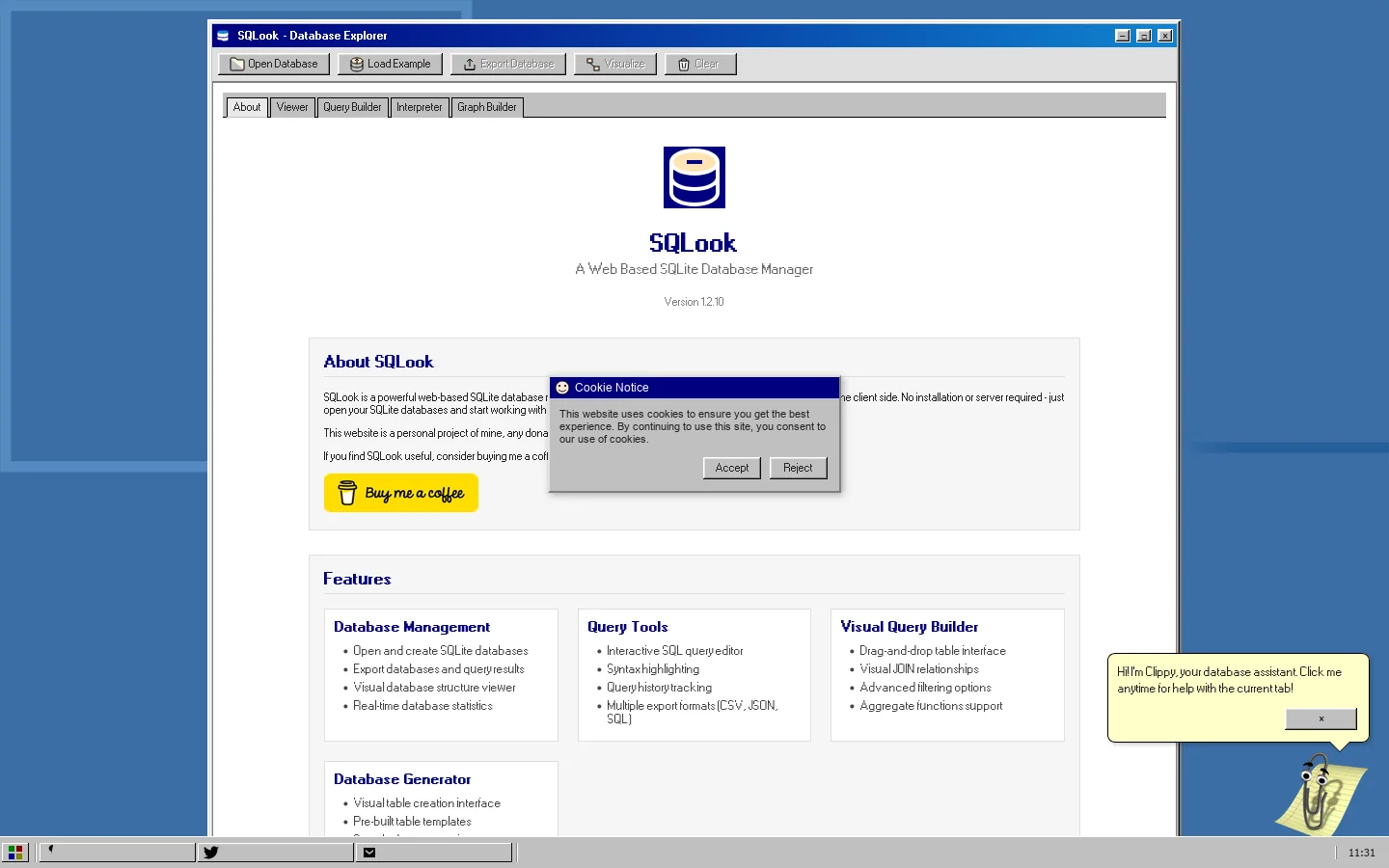Open the Query Builder tab

pos(352,107)
